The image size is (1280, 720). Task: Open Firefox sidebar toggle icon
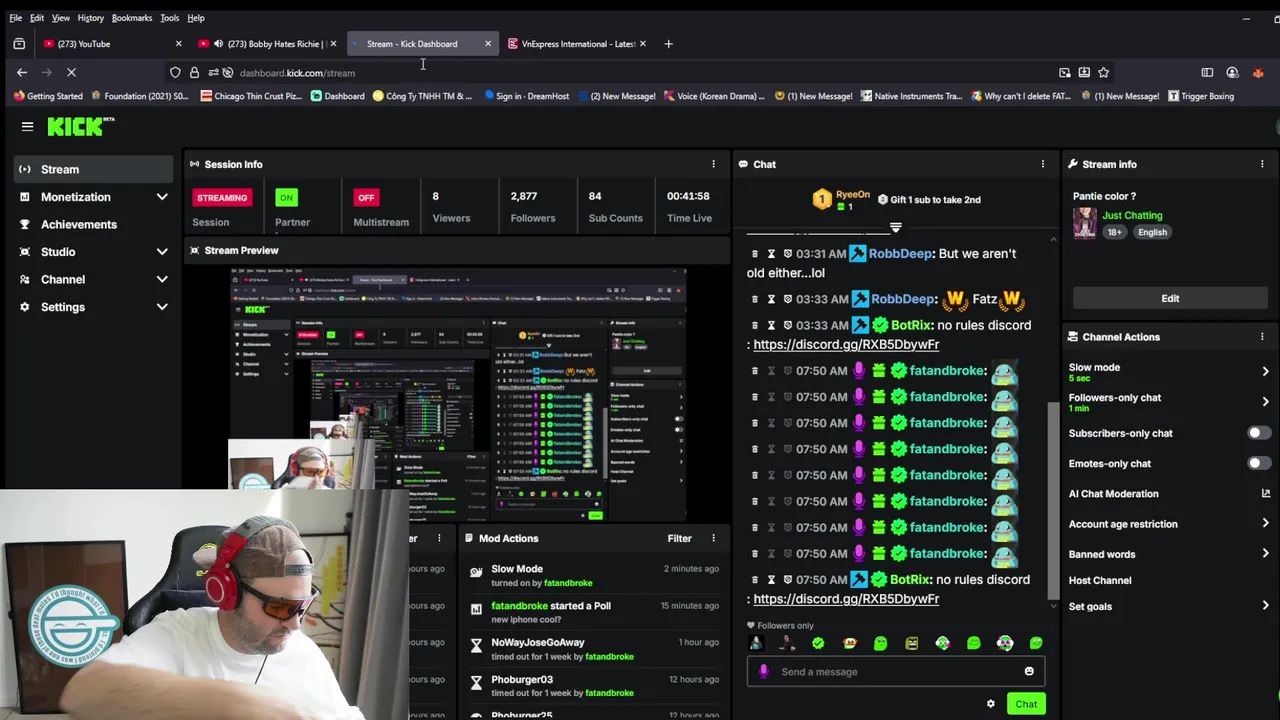coord(1207,72)
